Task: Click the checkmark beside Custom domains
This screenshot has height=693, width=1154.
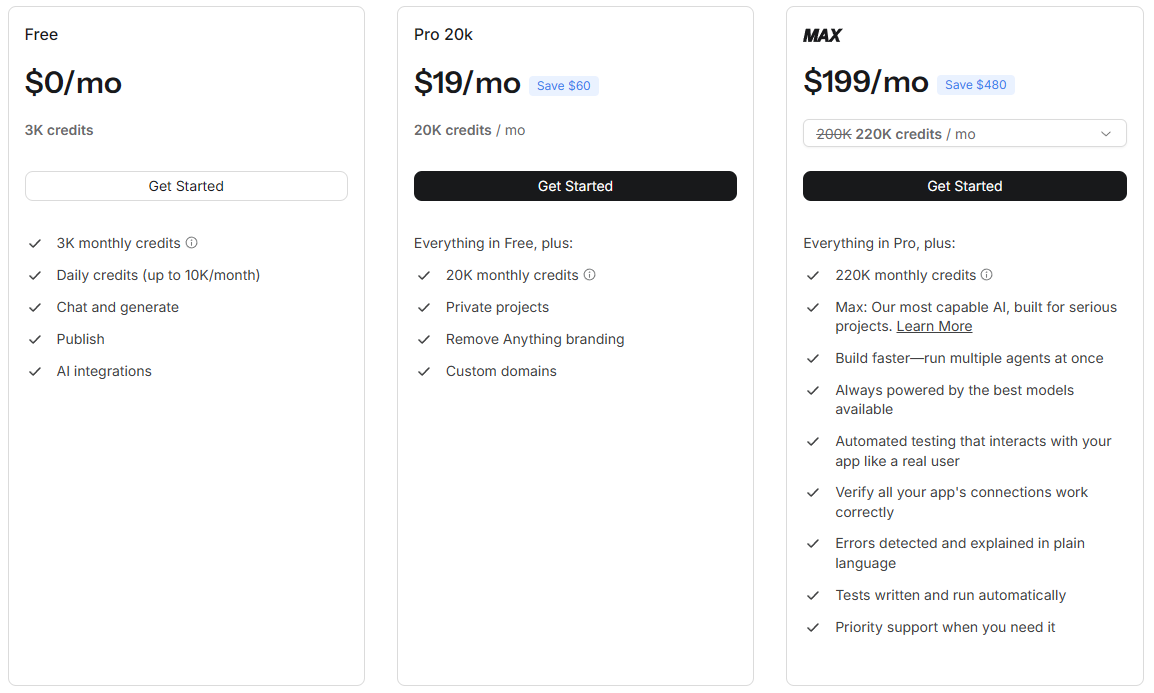Action: point(424,372)
